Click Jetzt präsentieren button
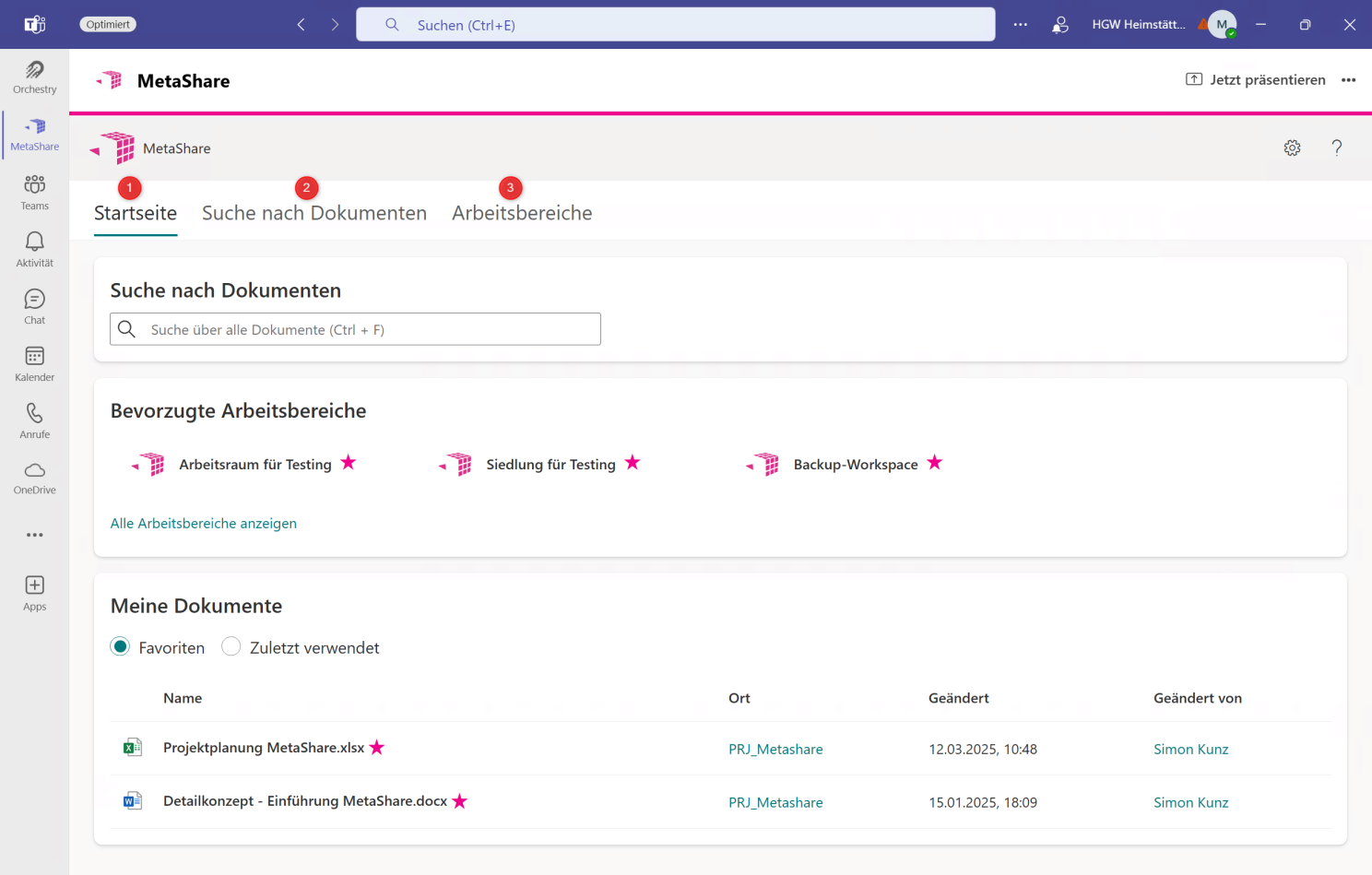This screenshot has width=1372, height=875. [x=1256, y=80]
